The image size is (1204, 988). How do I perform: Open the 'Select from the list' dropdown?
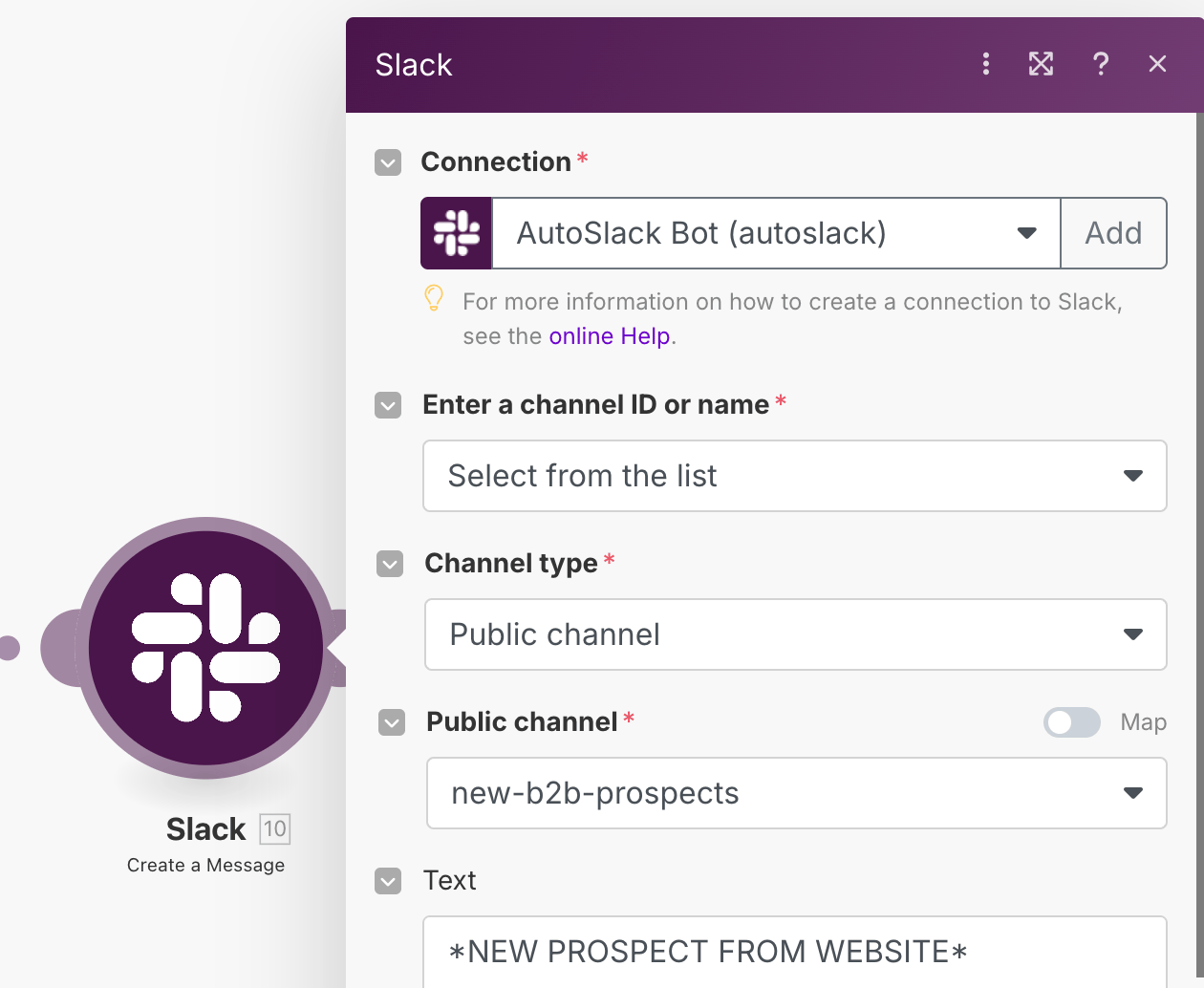pyautogui.click(x=795, y=476)
